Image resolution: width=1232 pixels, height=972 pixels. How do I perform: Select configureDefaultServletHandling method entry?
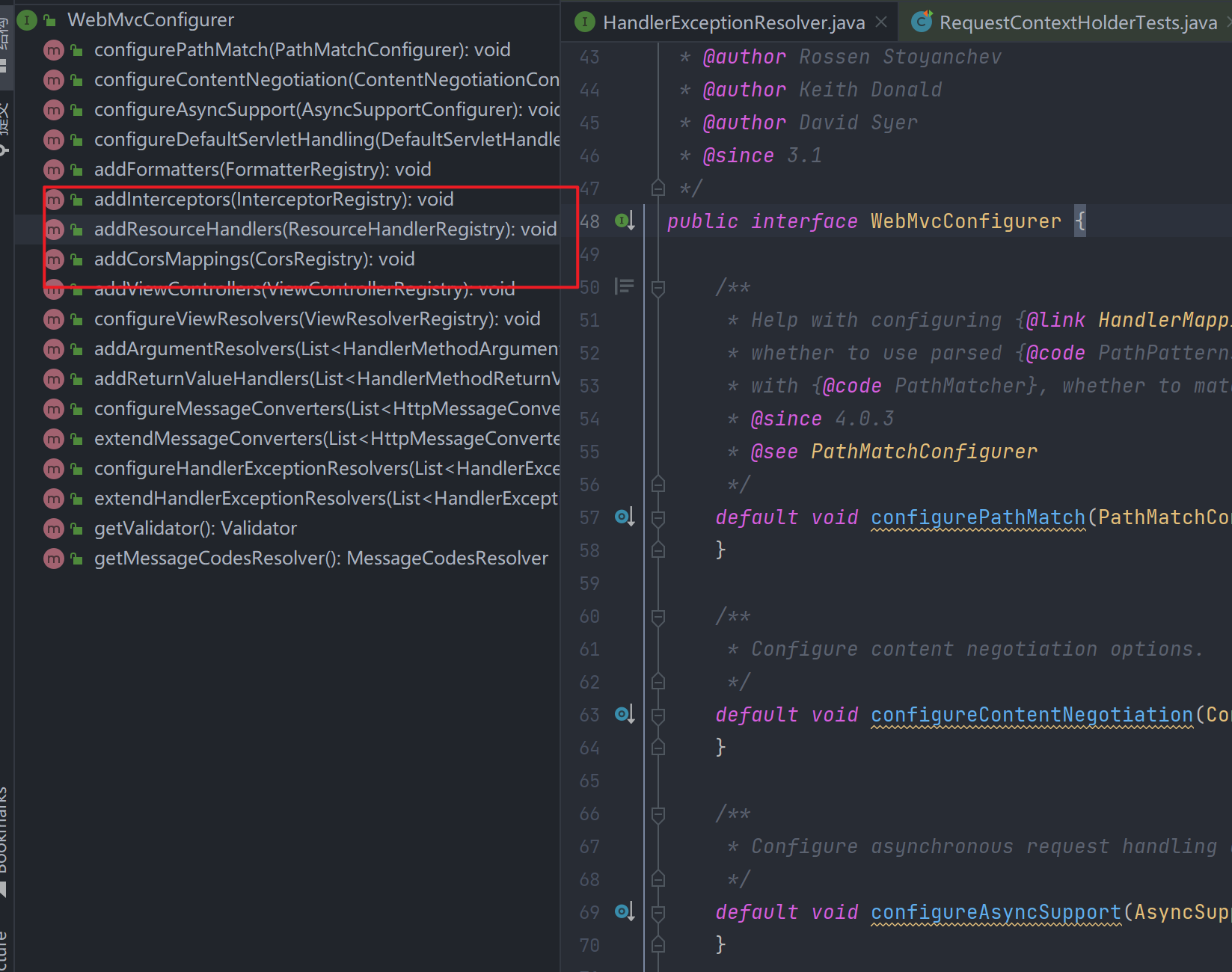pyautogui.click(x=326, y=140)
